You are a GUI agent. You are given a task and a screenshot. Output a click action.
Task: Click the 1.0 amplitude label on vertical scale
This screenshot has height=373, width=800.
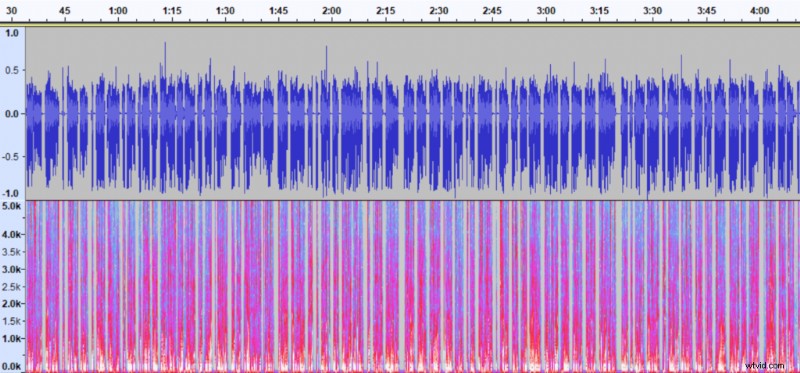point(11,33)
